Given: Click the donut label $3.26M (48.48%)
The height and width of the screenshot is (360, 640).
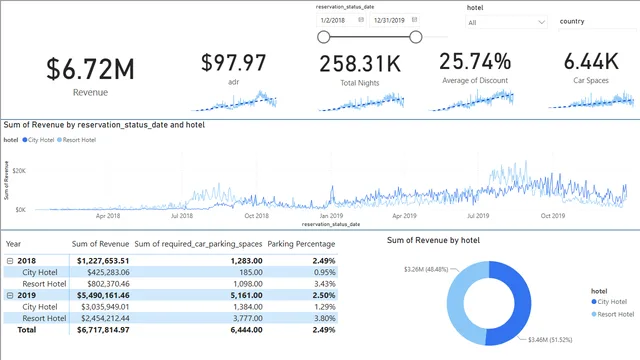Looking at the screenshot, I should [426, 269].
